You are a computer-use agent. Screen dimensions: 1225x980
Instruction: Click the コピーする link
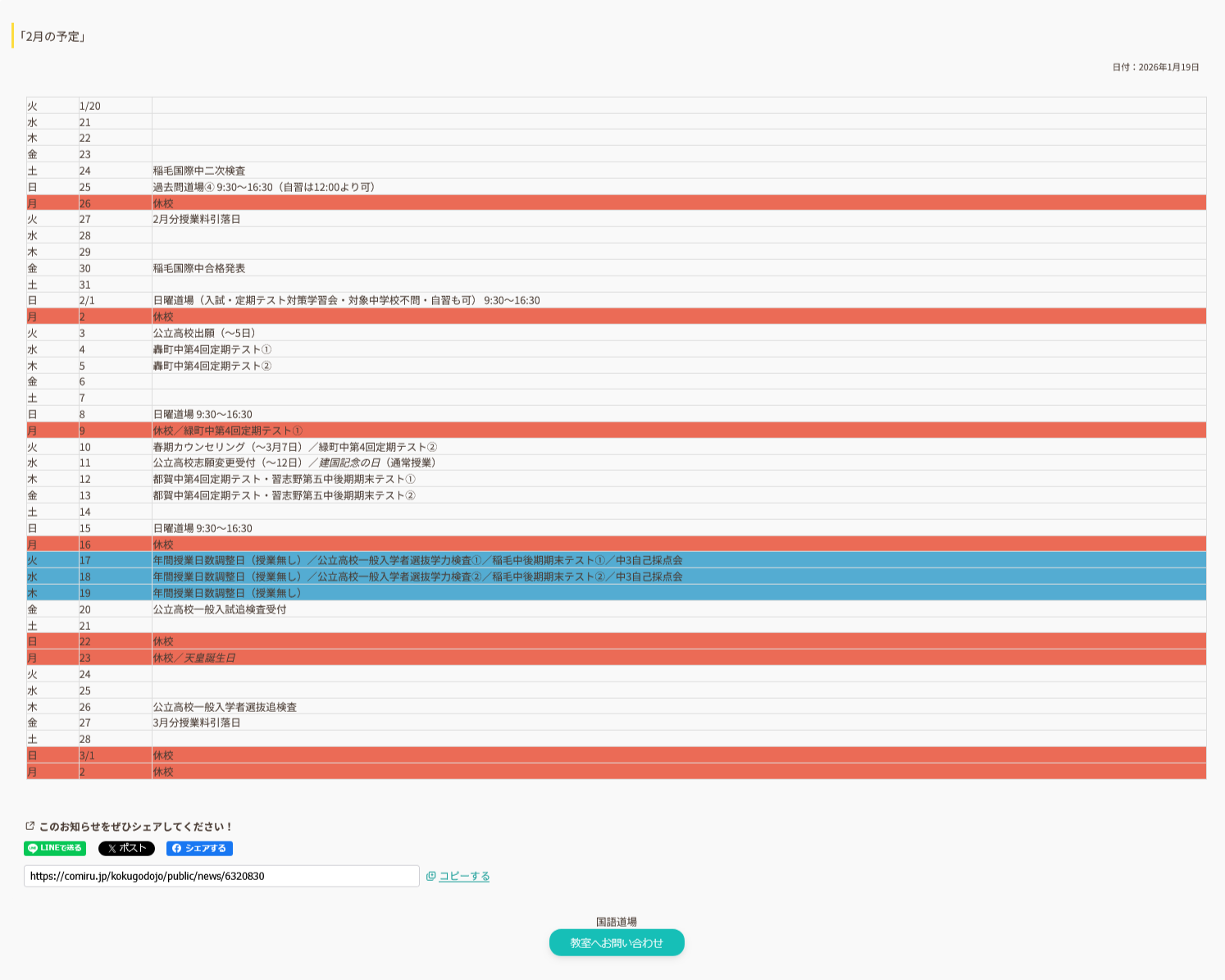(464, 876)
